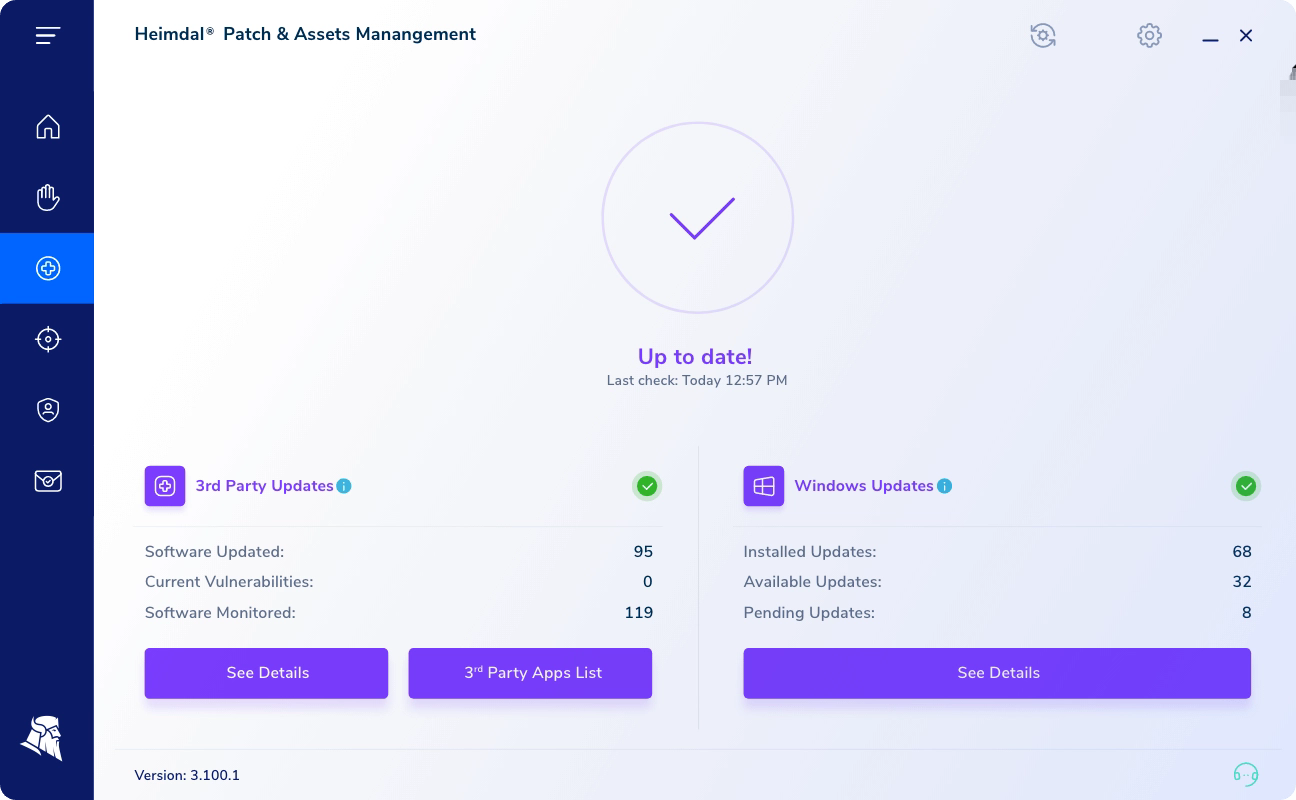Click the green status check for Windows Updates

point(1246,486)
